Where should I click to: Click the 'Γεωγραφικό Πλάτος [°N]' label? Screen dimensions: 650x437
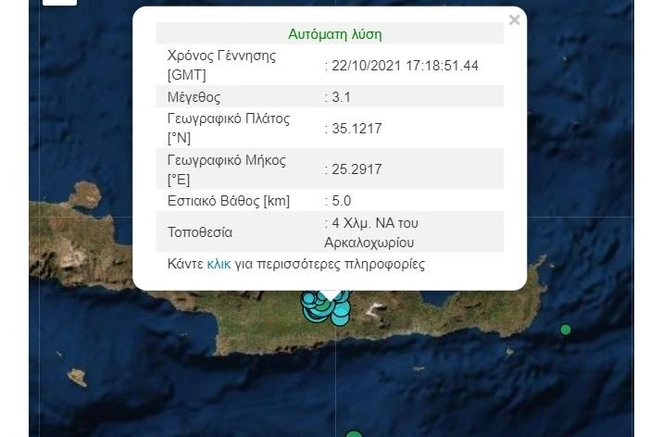[x=228, y=128]
